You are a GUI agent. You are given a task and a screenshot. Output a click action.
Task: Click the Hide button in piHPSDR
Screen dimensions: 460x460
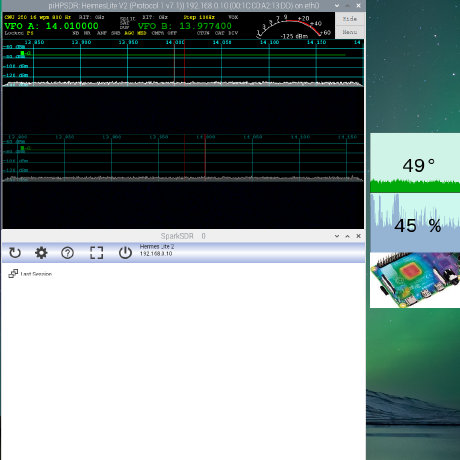click(350, 19)
